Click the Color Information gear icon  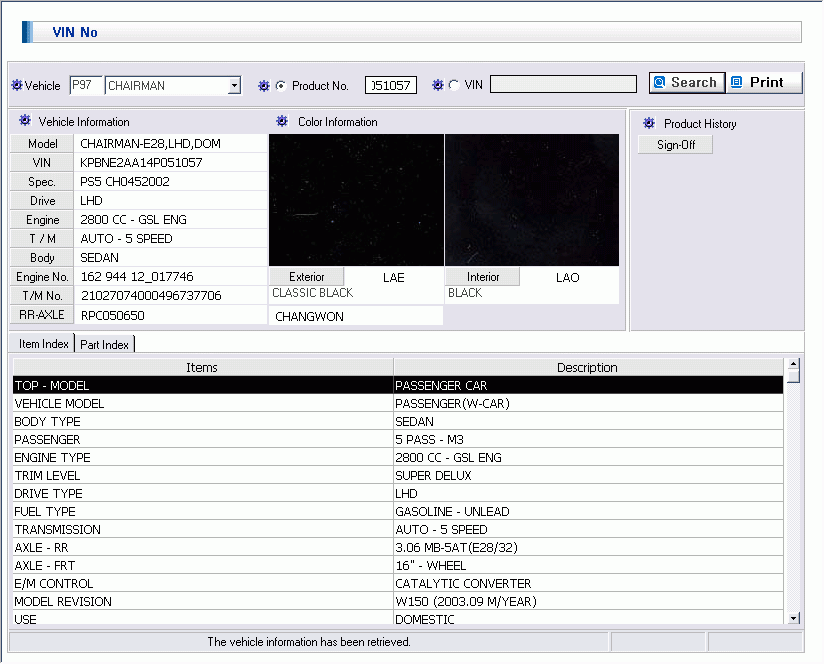282,121
